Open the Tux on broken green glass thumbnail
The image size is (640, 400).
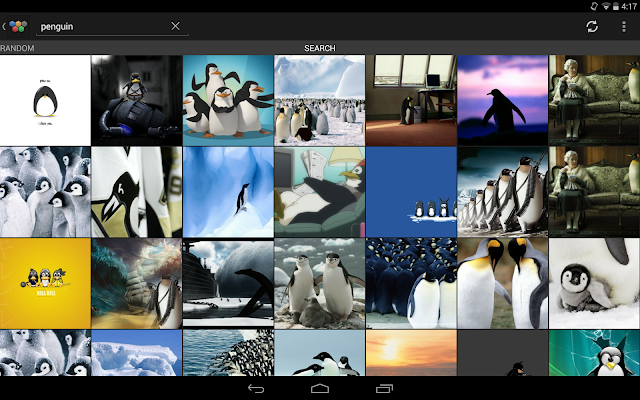pyautogui.click(x=594, y=353)
